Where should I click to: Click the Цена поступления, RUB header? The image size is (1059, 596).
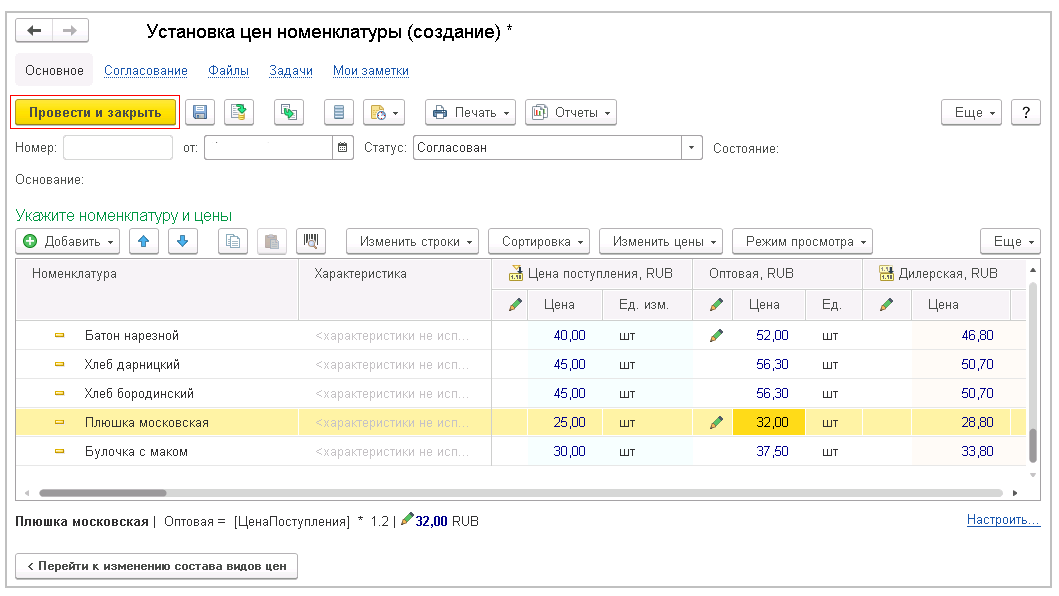tap(592, 274)
